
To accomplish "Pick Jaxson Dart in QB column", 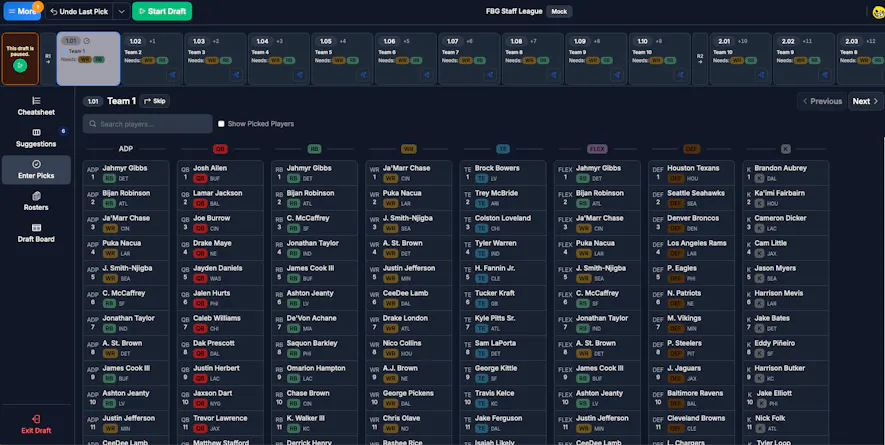I will coord(220,398).
